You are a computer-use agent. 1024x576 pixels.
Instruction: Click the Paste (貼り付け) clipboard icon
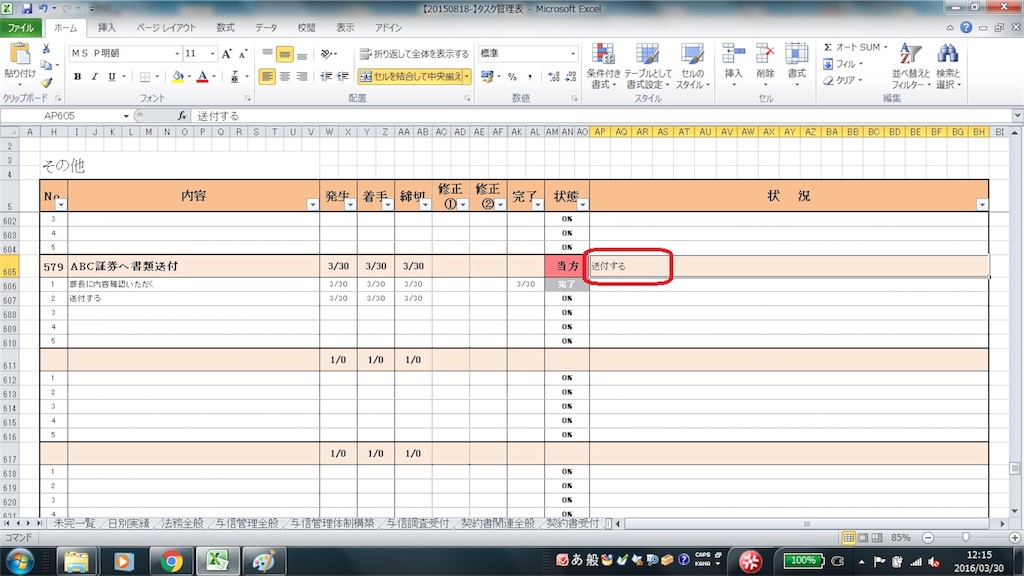(x=20, y=54)
